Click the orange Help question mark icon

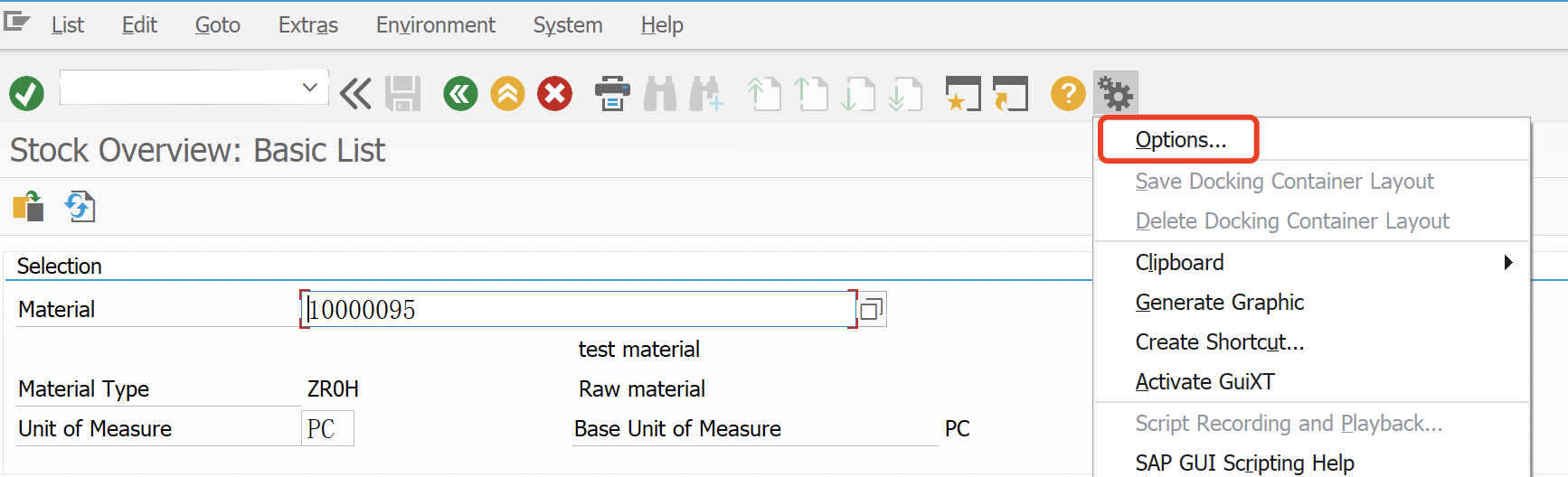[1068, 93]
